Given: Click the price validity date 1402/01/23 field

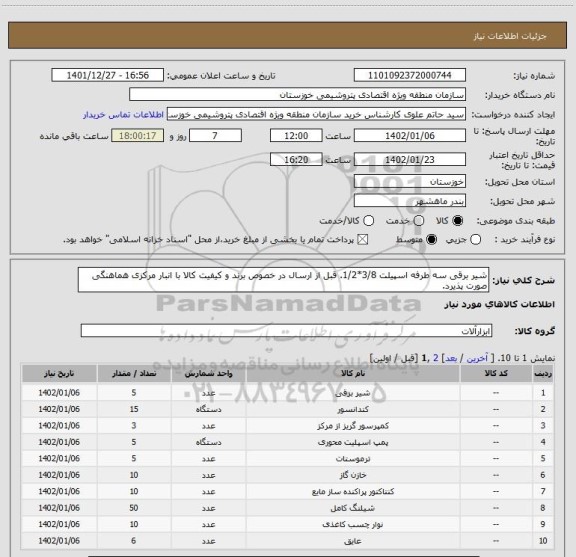Looking at the screenshot, I should point(410,159).
